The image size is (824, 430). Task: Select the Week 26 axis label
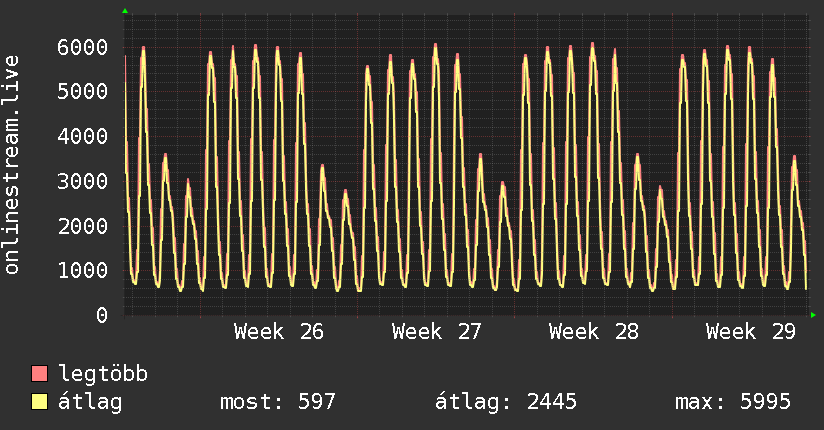(279, 332)
